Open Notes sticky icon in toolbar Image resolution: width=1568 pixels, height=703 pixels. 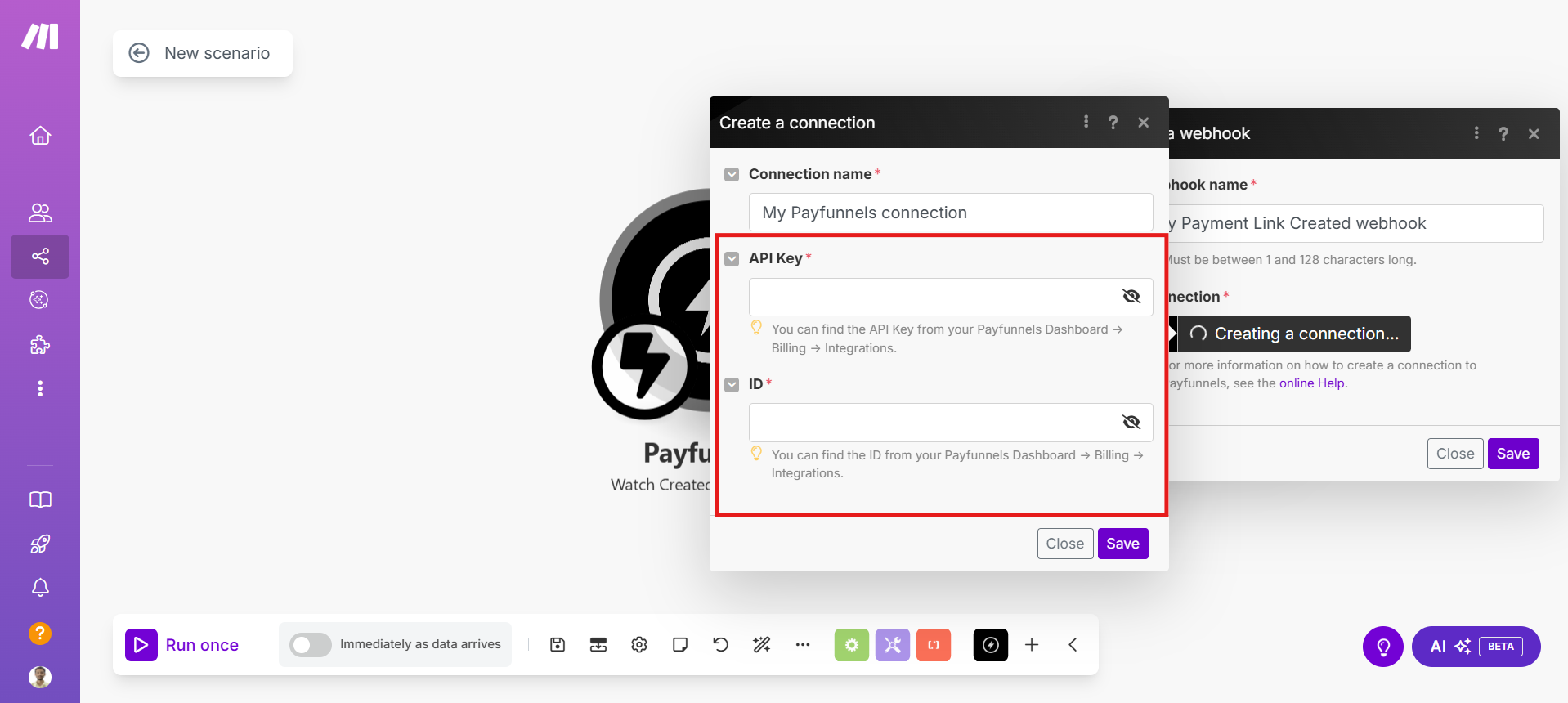pyautogui.click(x=680, y=645)
